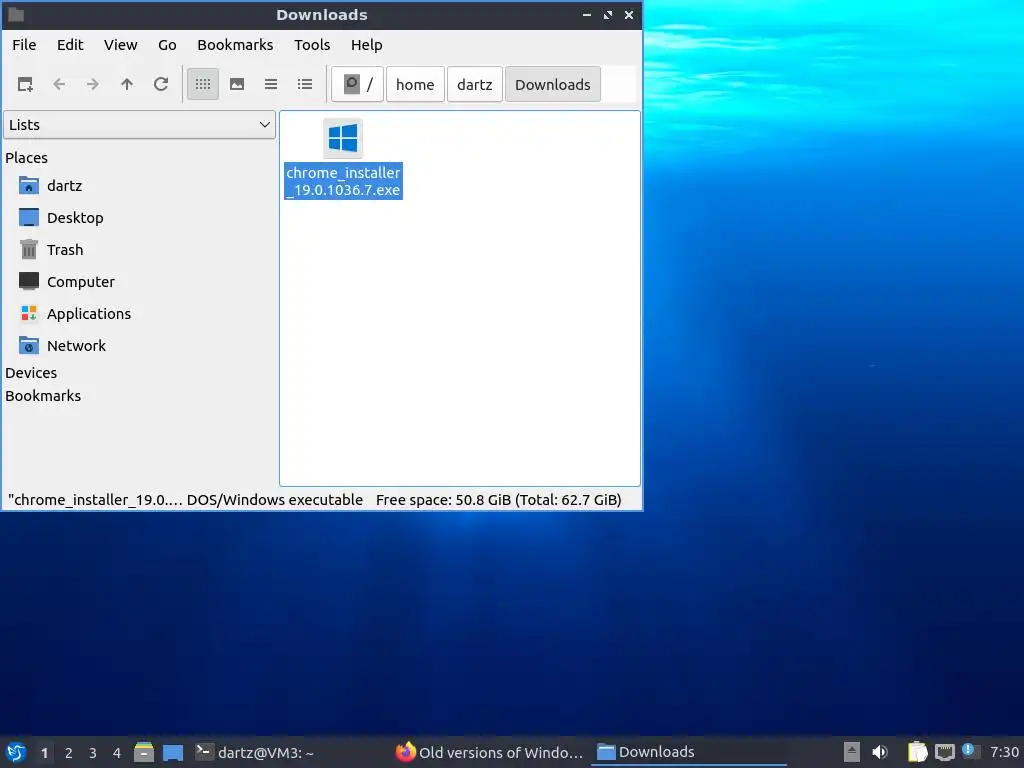The width and height of the screenshot is (1024, 768).
Task: Open the update notification tray icon
Action: coord(970,751)
